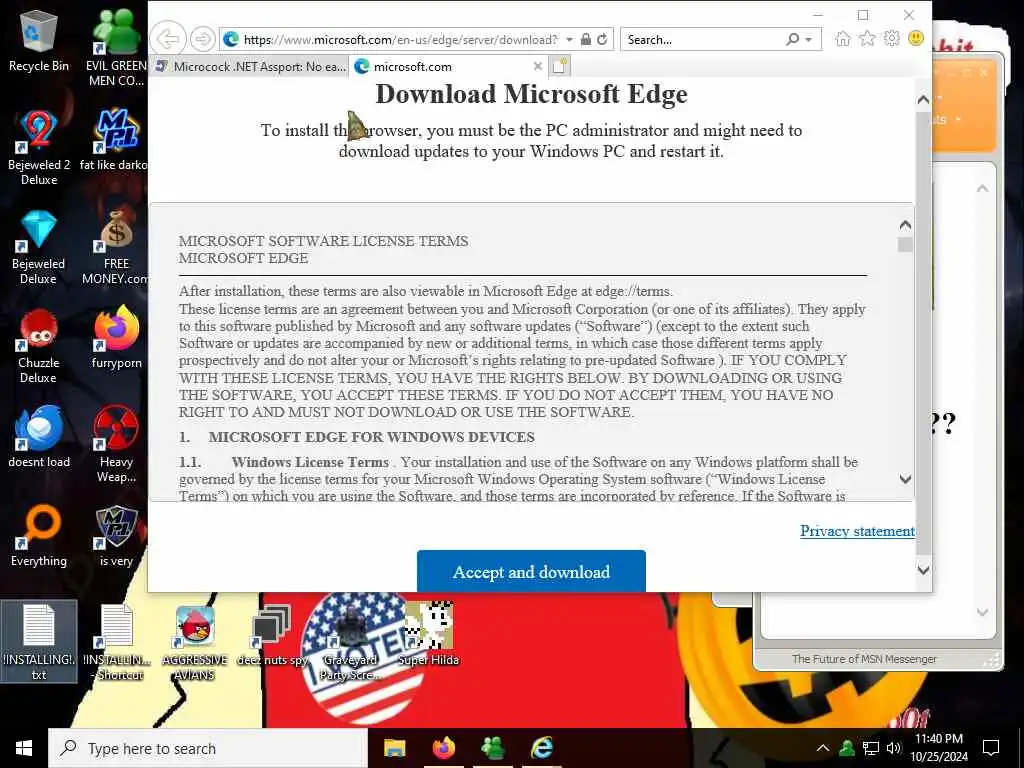Screen dimensions: 1024x768
Task: Launch the Heavy Weap... radiation icon
Action: [116, 445]
